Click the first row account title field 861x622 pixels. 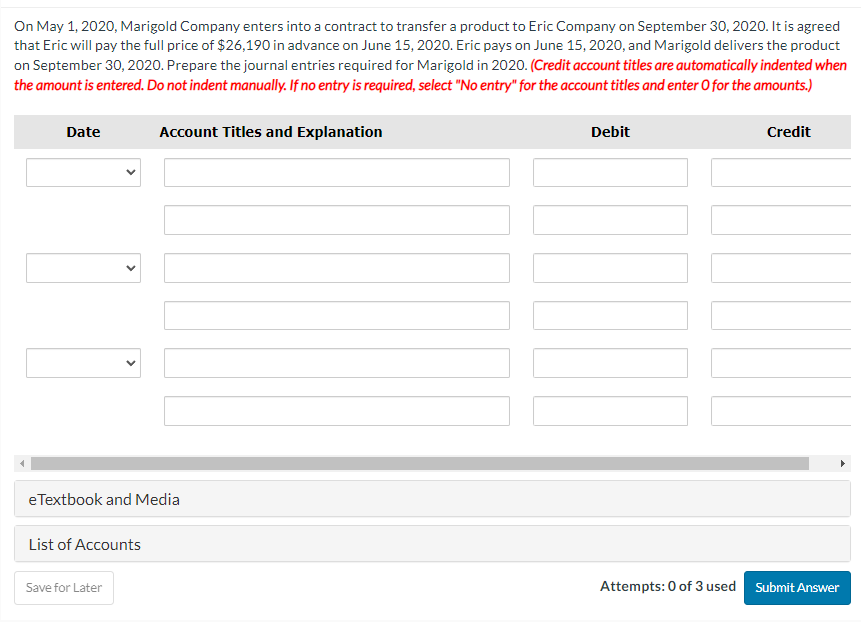(x=337, y=172)
